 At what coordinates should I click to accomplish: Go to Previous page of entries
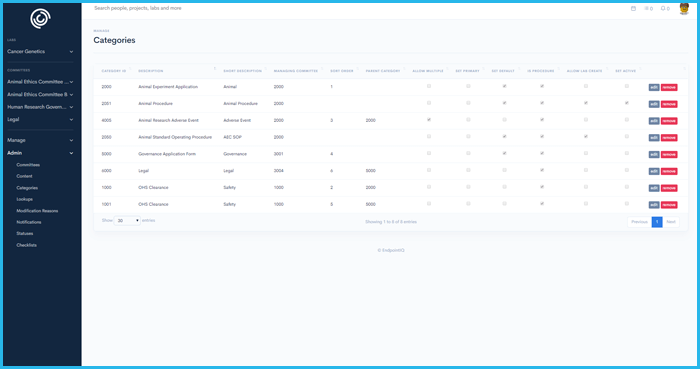pos(639,222)
